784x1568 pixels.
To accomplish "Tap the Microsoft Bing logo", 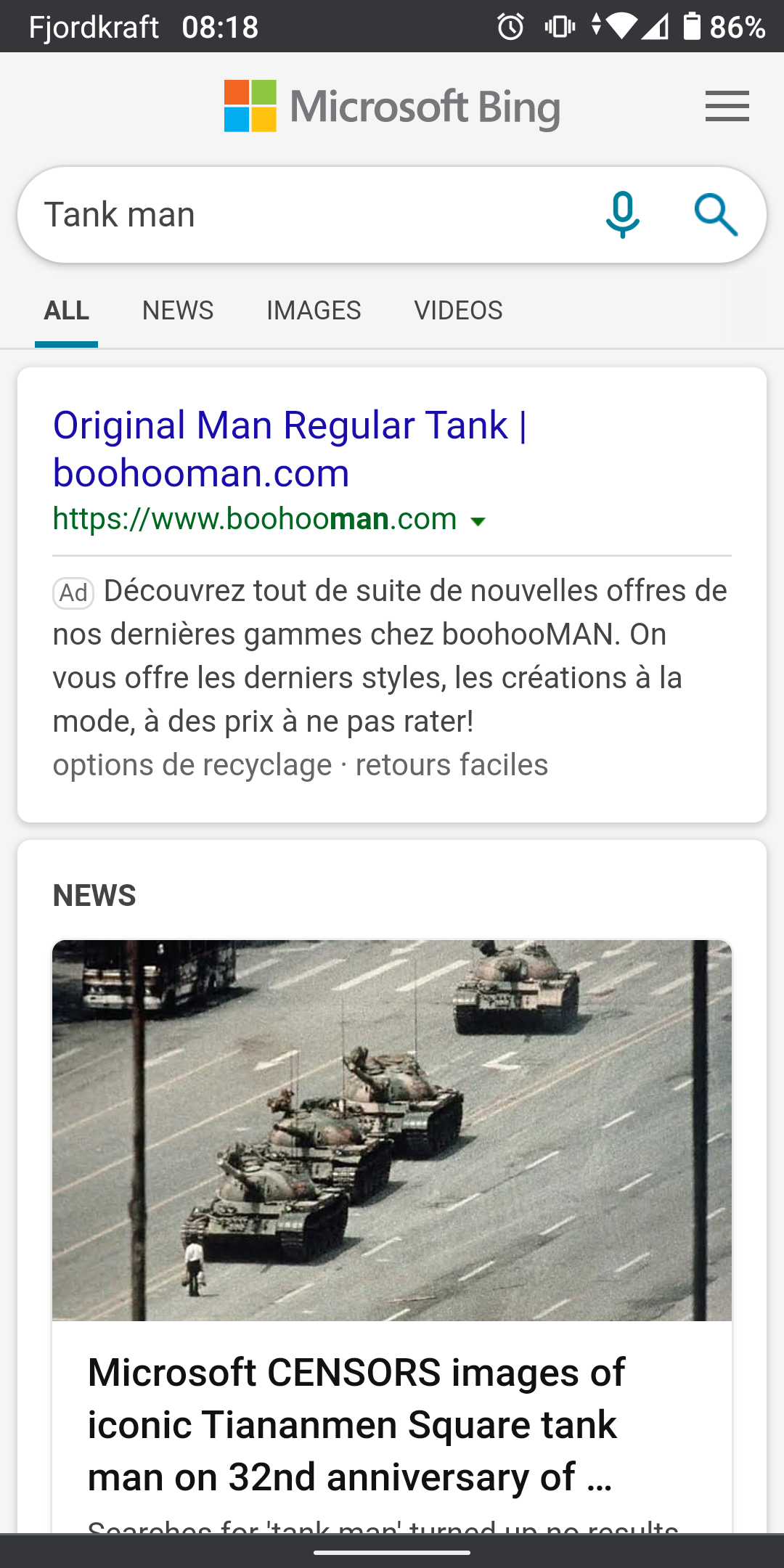I will 392,107.
